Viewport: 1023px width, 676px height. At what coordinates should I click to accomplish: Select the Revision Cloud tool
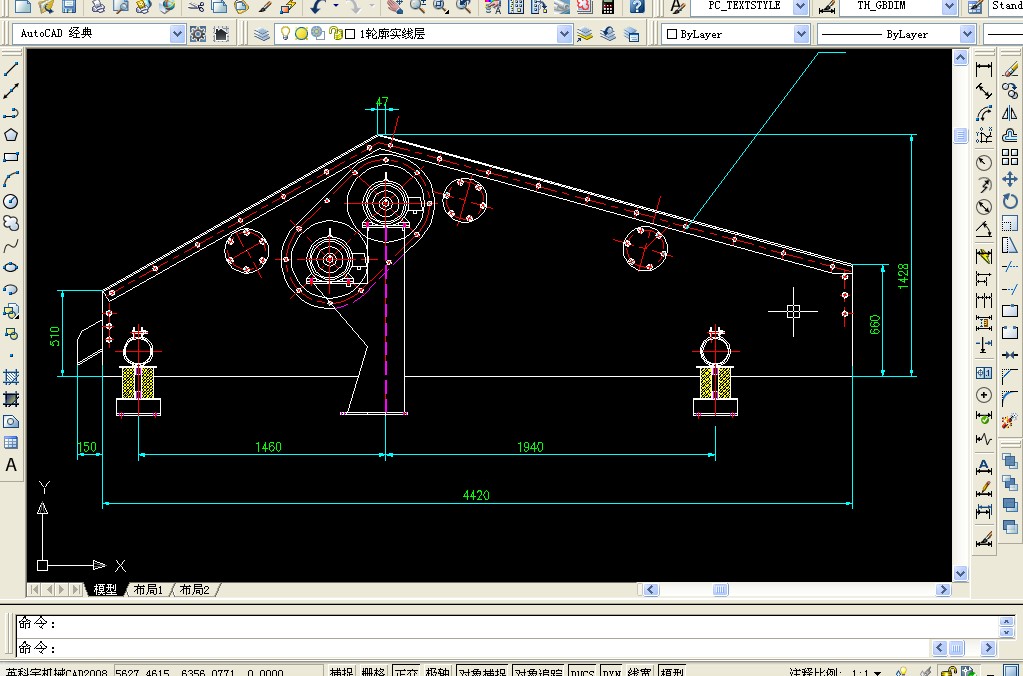[x=11, y=223]
